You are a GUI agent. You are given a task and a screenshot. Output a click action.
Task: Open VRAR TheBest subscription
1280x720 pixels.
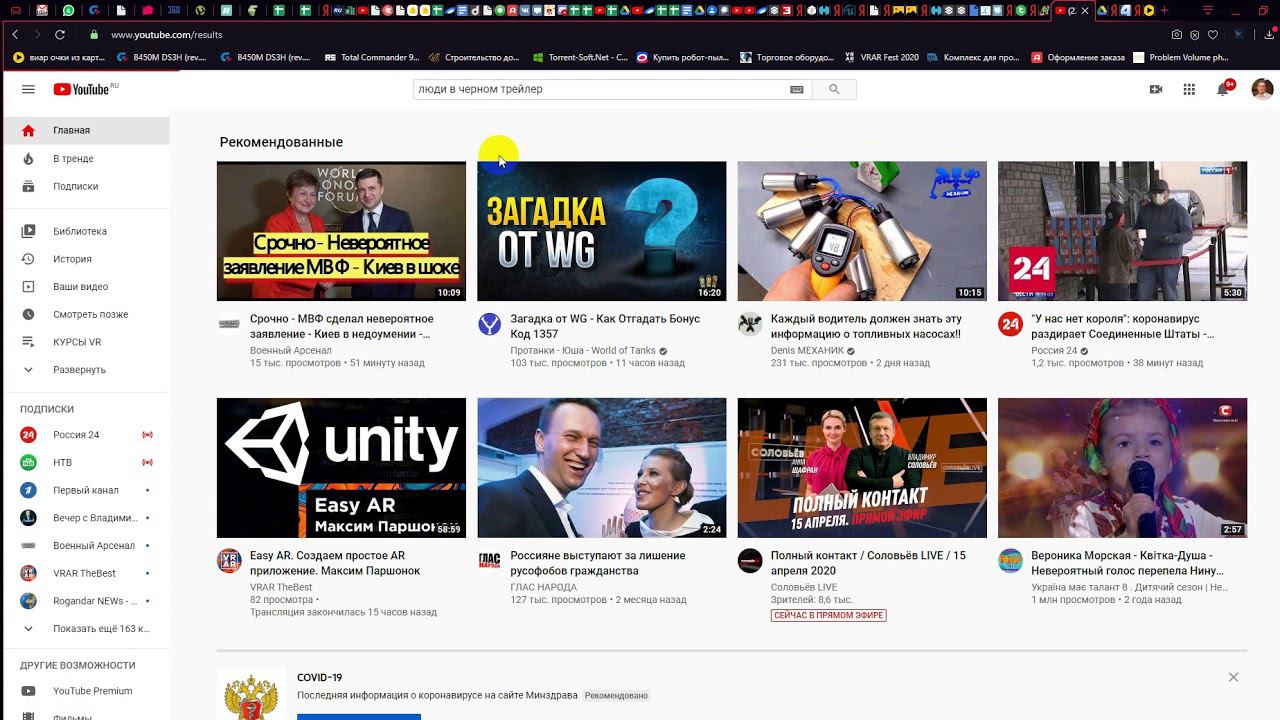tap(85, 573)
